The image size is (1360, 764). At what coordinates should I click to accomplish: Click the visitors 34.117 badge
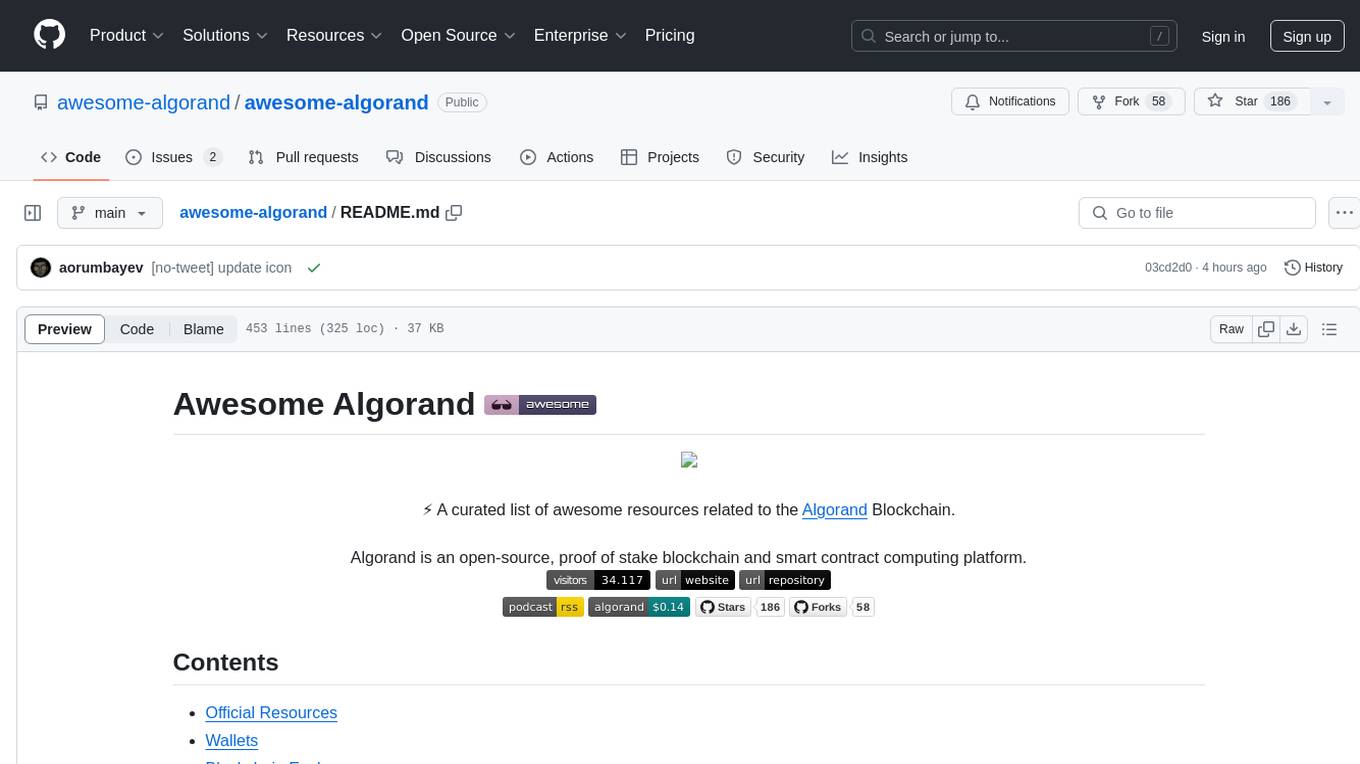[599, 580]
